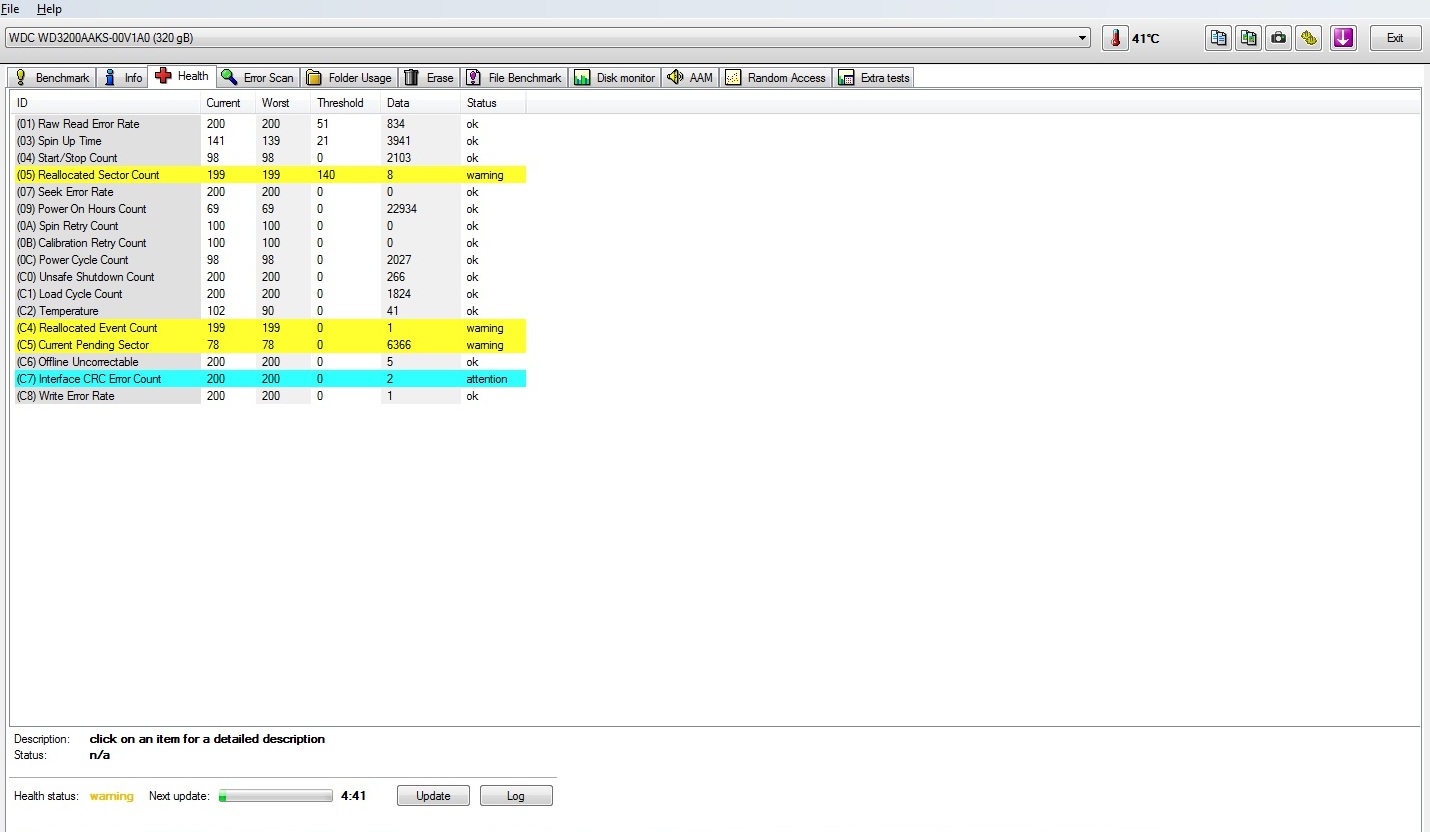Select the Reallocated Sector Count row

pyautogui.click(x=99, y=175)
